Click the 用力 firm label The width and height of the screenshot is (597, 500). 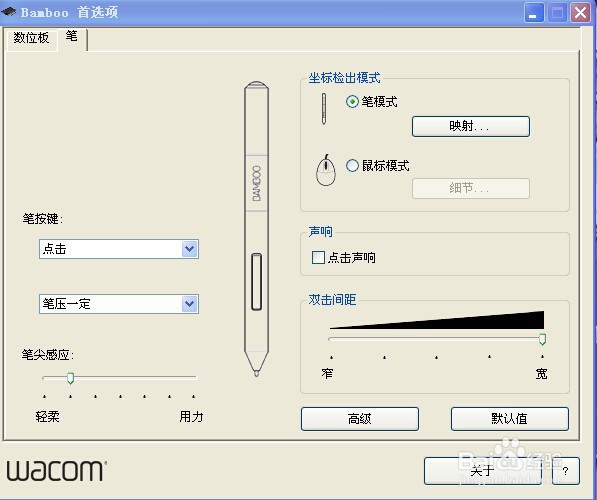pos(191,416)
